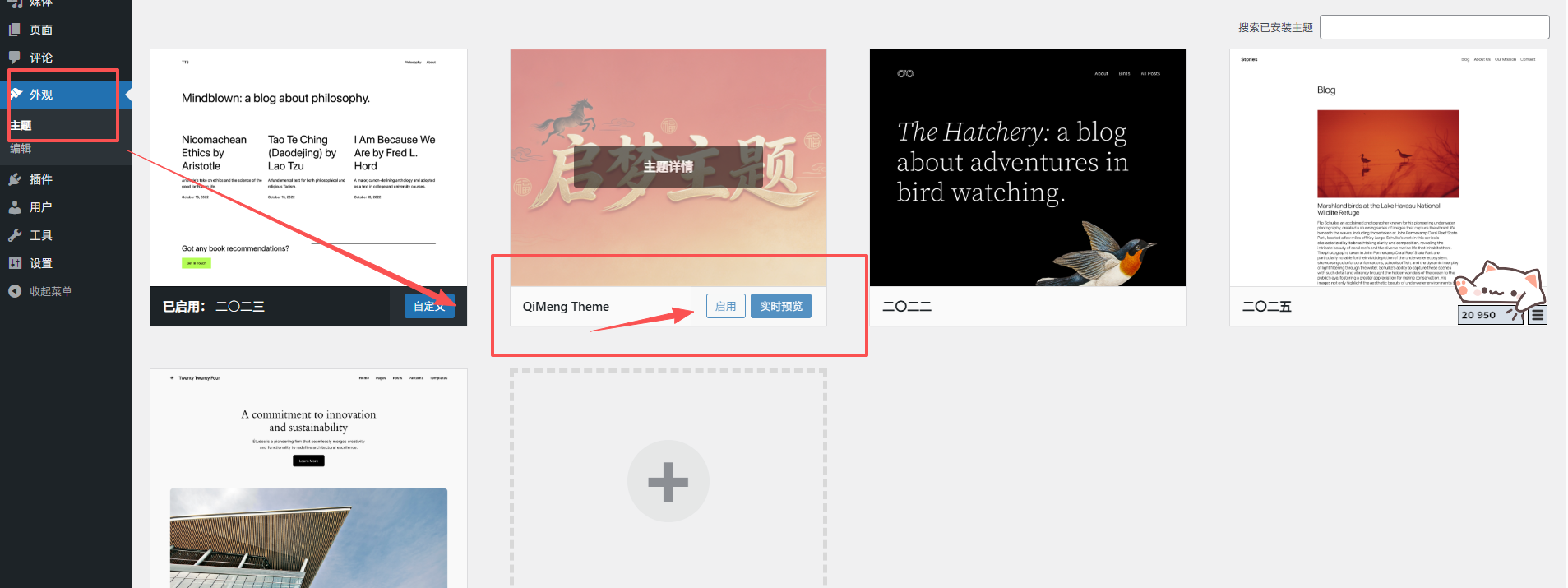Viewport: 1568px width, 588px height.
Task: Open the Twenty Twenty-Four theme thumbnail
Action: coord(308,479)
